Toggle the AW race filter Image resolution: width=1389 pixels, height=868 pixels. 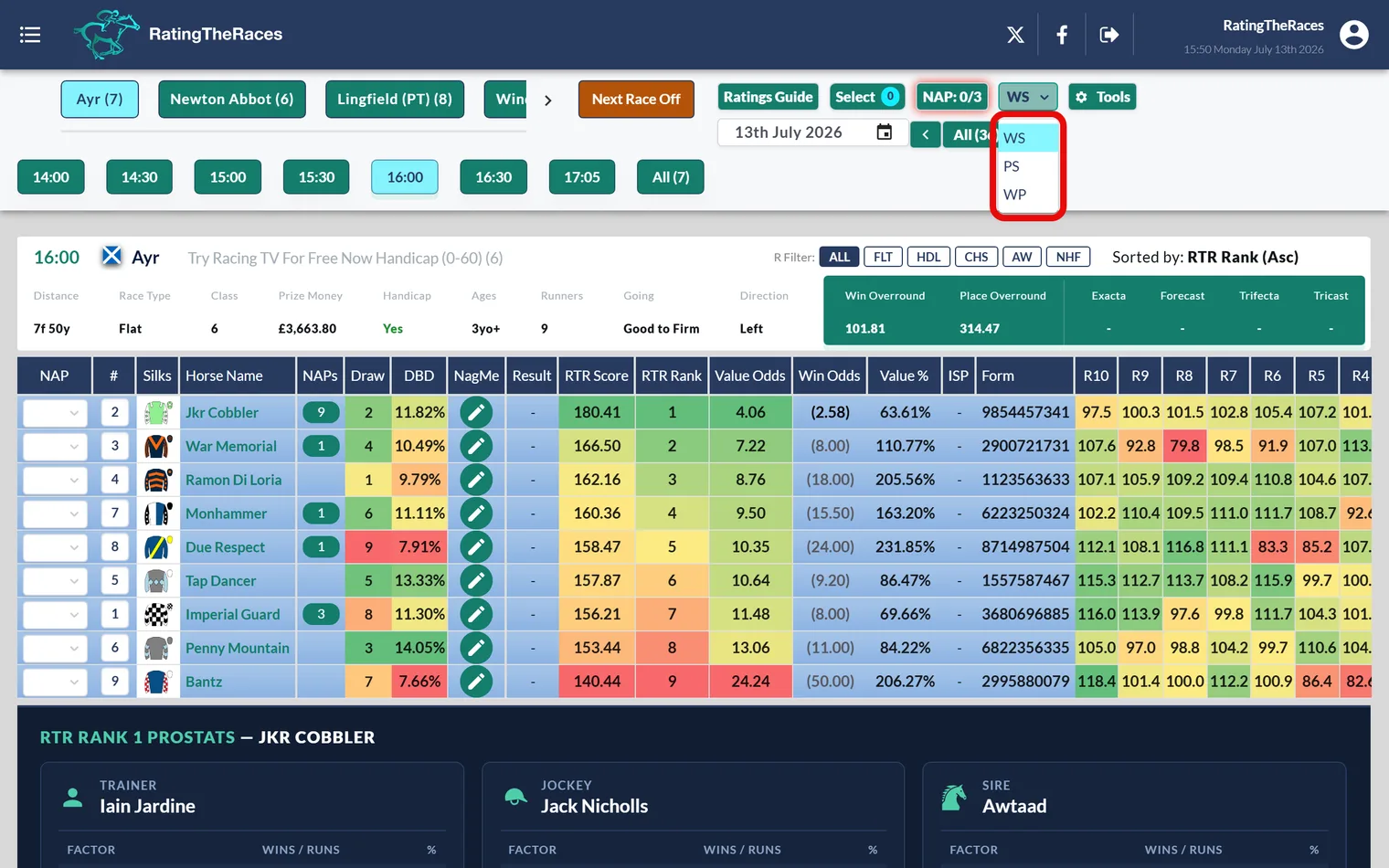pos(1022,257)
